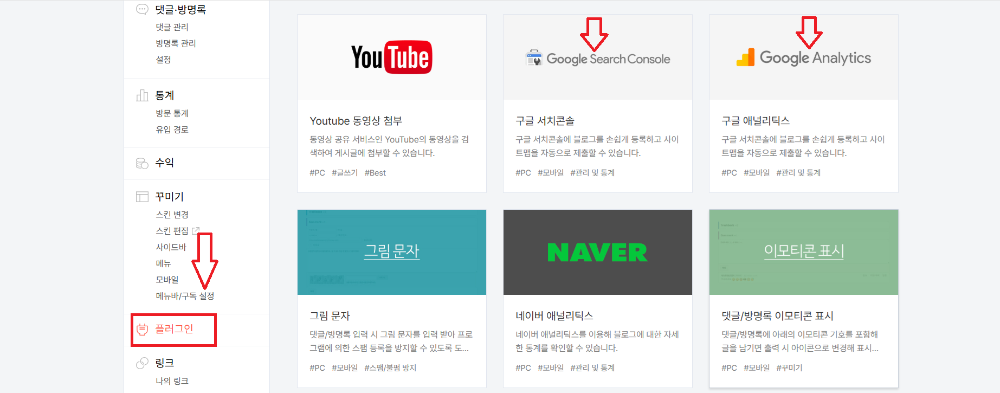Open the 댓글·방명록 menu section
Screen dimensions: 1000x393
click(x=180, y=10)
